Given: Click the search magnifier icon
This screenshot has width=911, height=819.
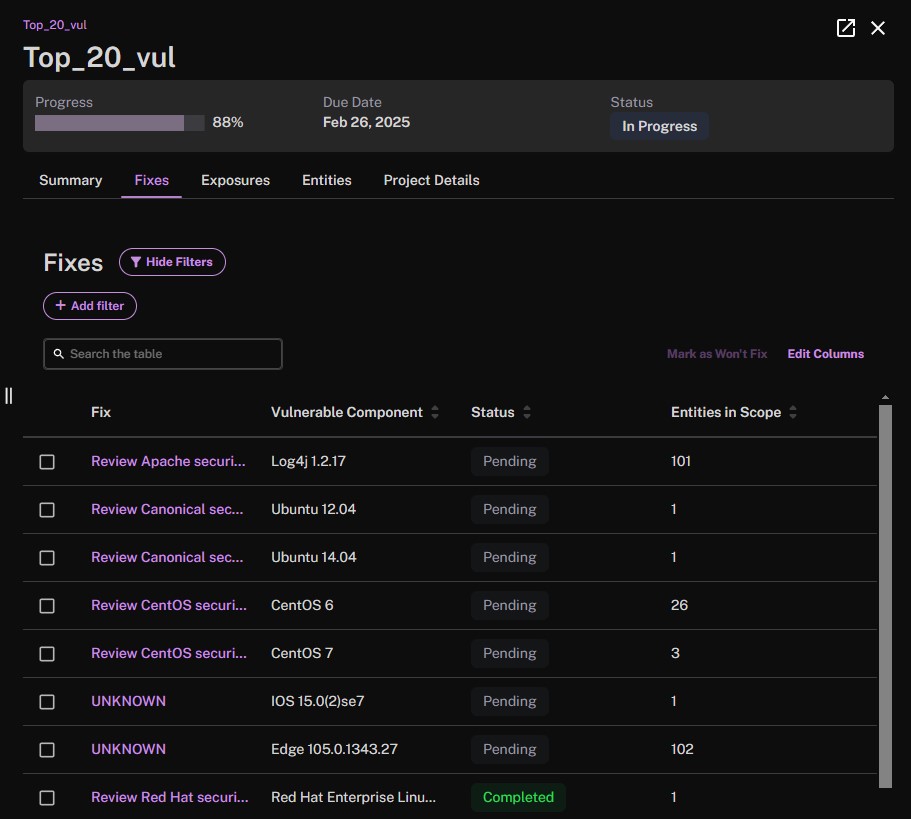Looking at the screenshot, I should [x=59, y=354].
